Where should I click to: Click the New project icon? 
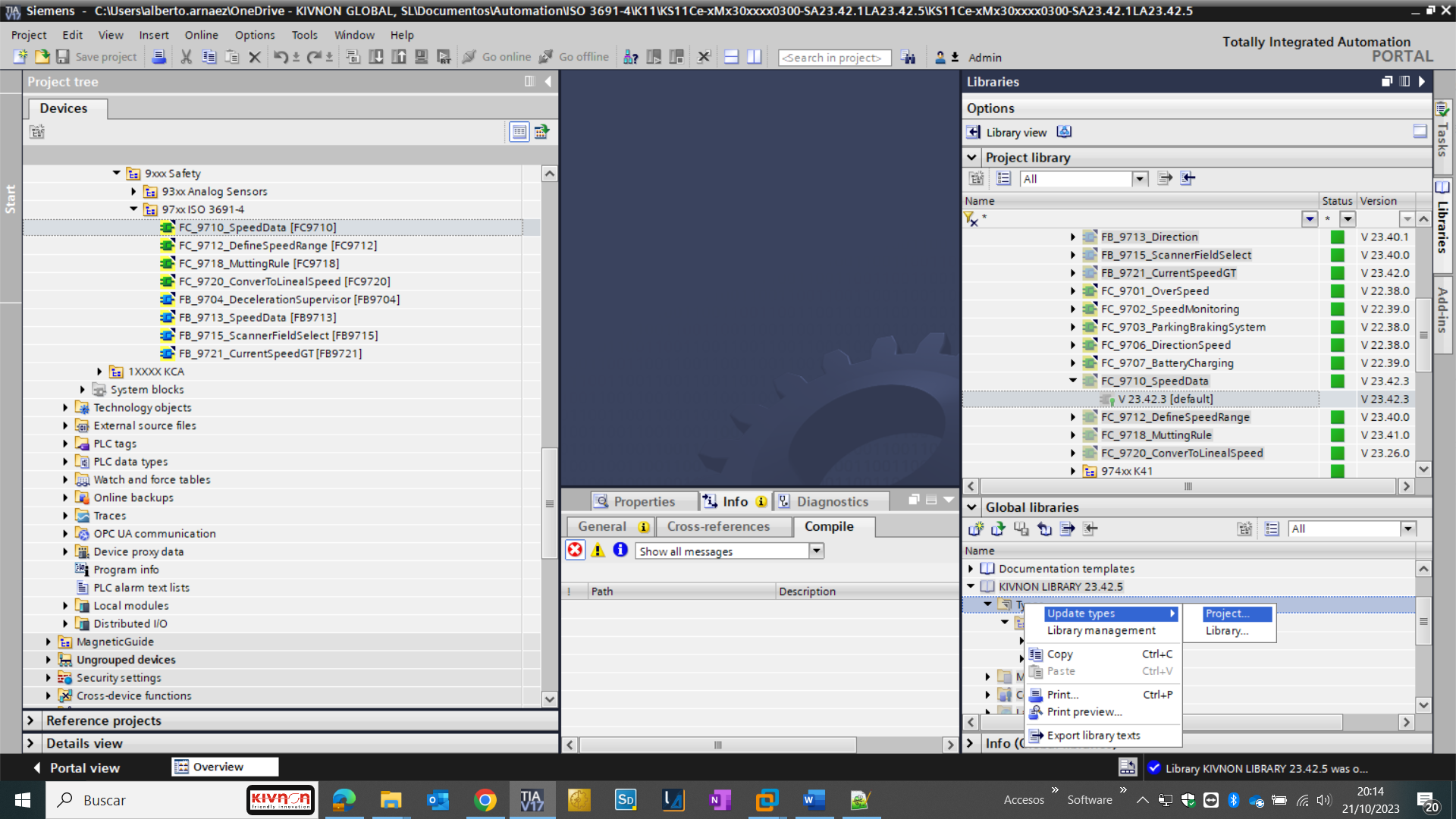[20, 57]
